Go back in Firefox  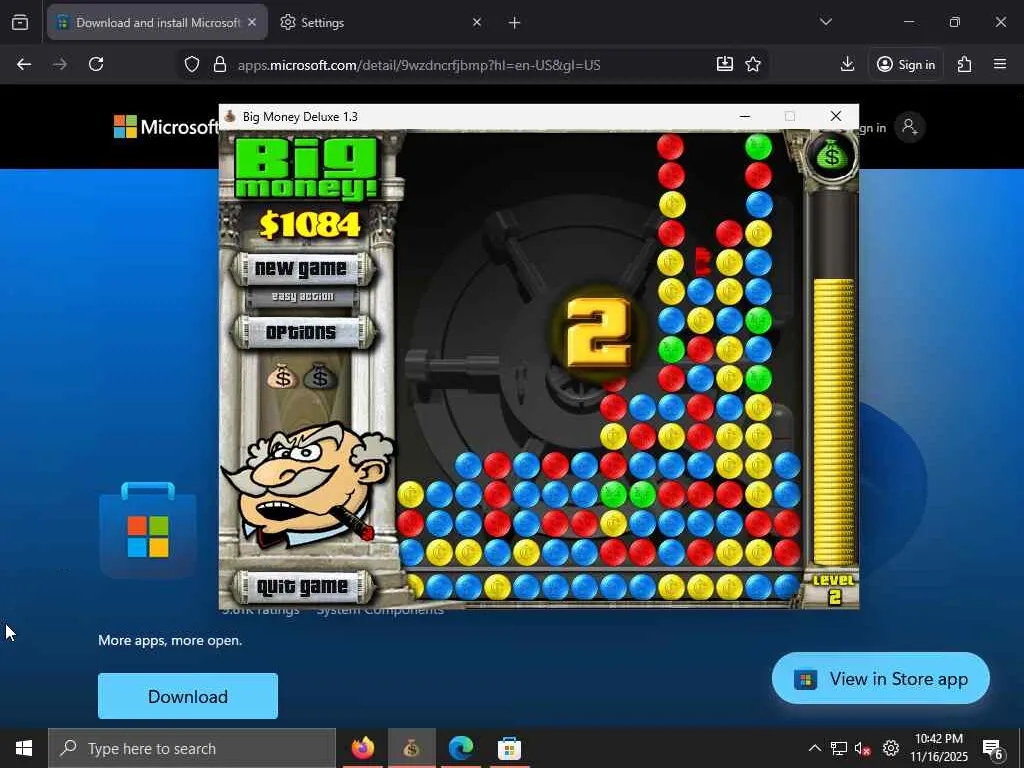tap(24, 64)
